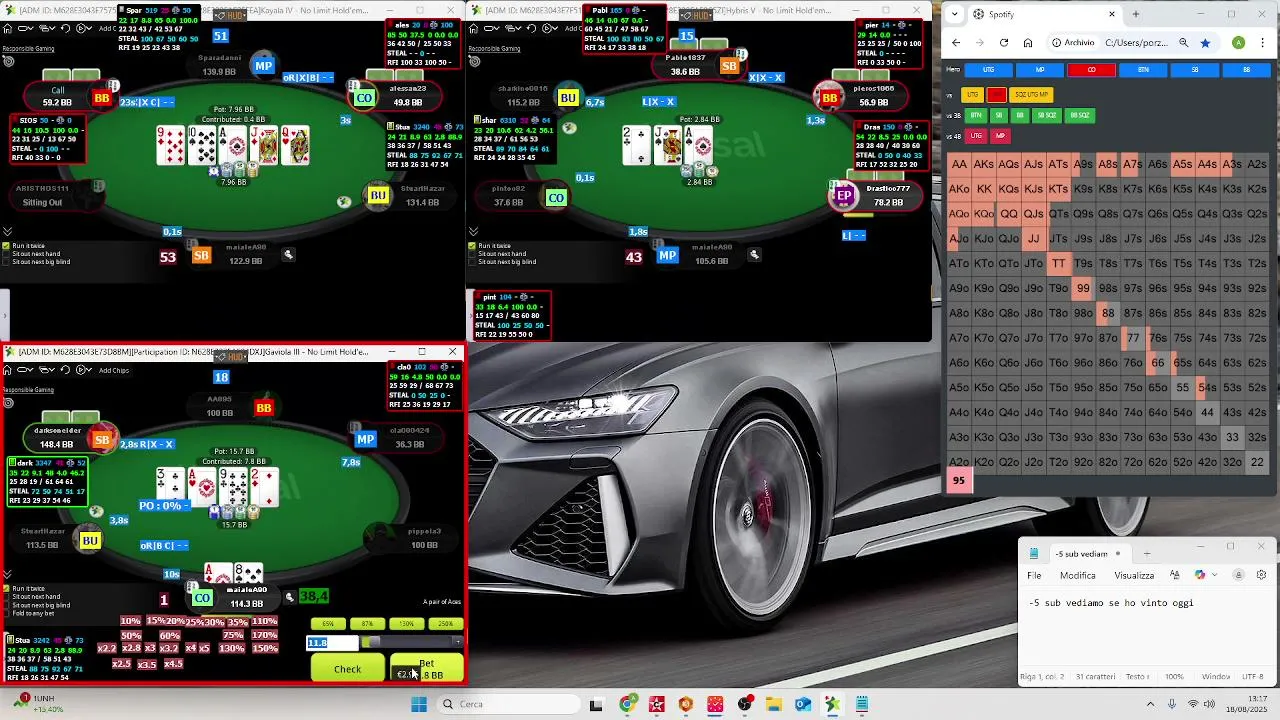This screenshot has width=1280, height=720.
Task: Expand the options chevron in Kayala IV table
Action: (x=7, y=231)
